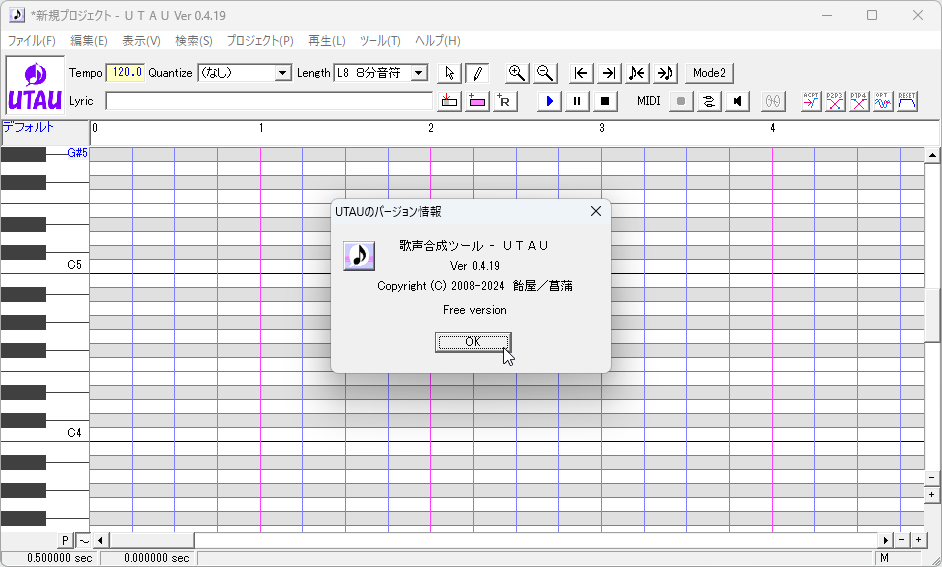Screen dimensions: 942x567
Task: Stop playback with the square button
Action: [605, 101]
